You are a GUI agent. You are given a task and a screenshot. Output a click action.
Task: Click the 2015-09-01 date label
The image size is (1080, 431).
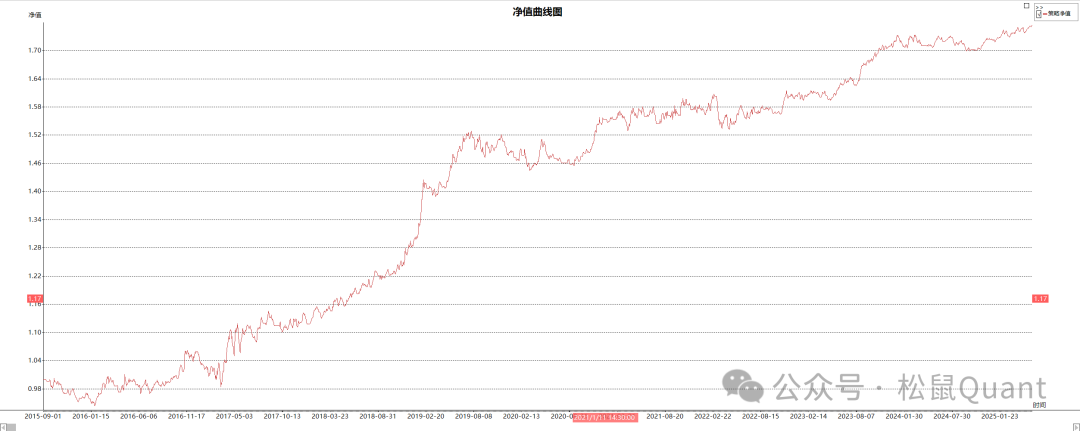pyautogui.click(x=43, y=416)
